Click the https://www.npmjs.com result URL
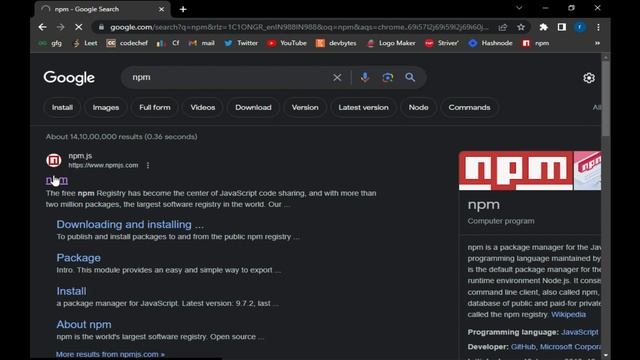640x360 pixels. click(103, 165)
